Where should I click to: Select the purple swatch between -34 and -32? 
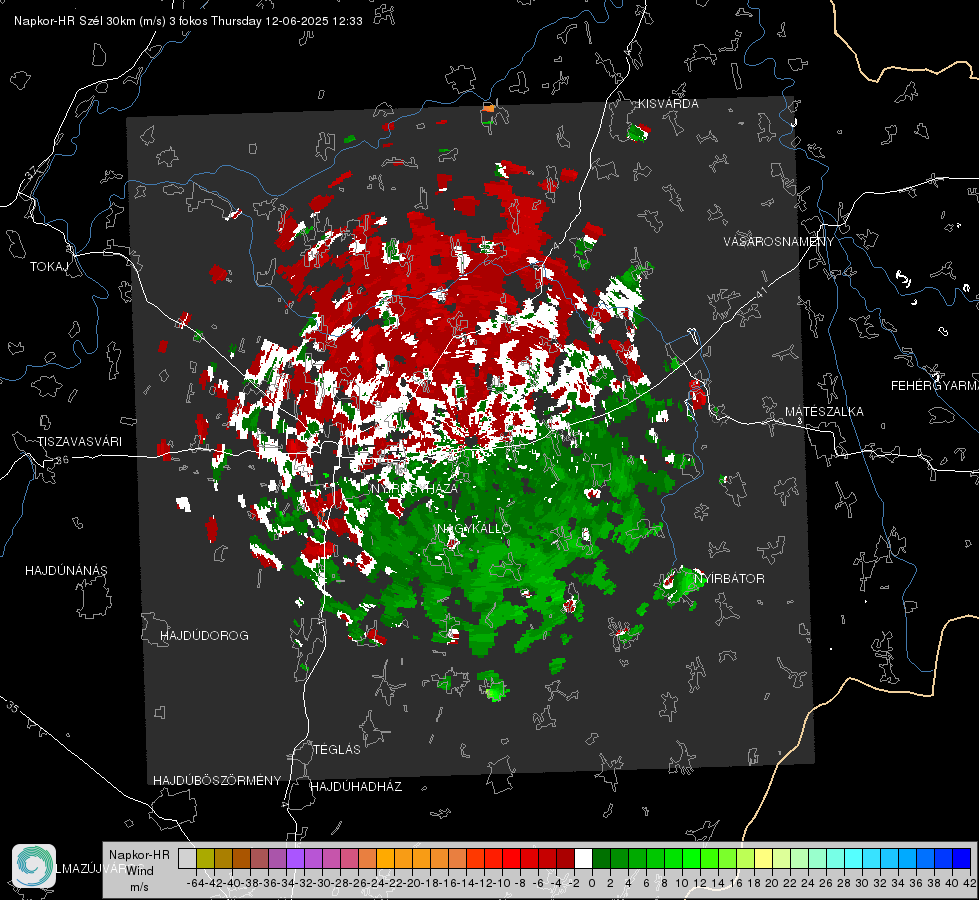(x=295, y=858)
